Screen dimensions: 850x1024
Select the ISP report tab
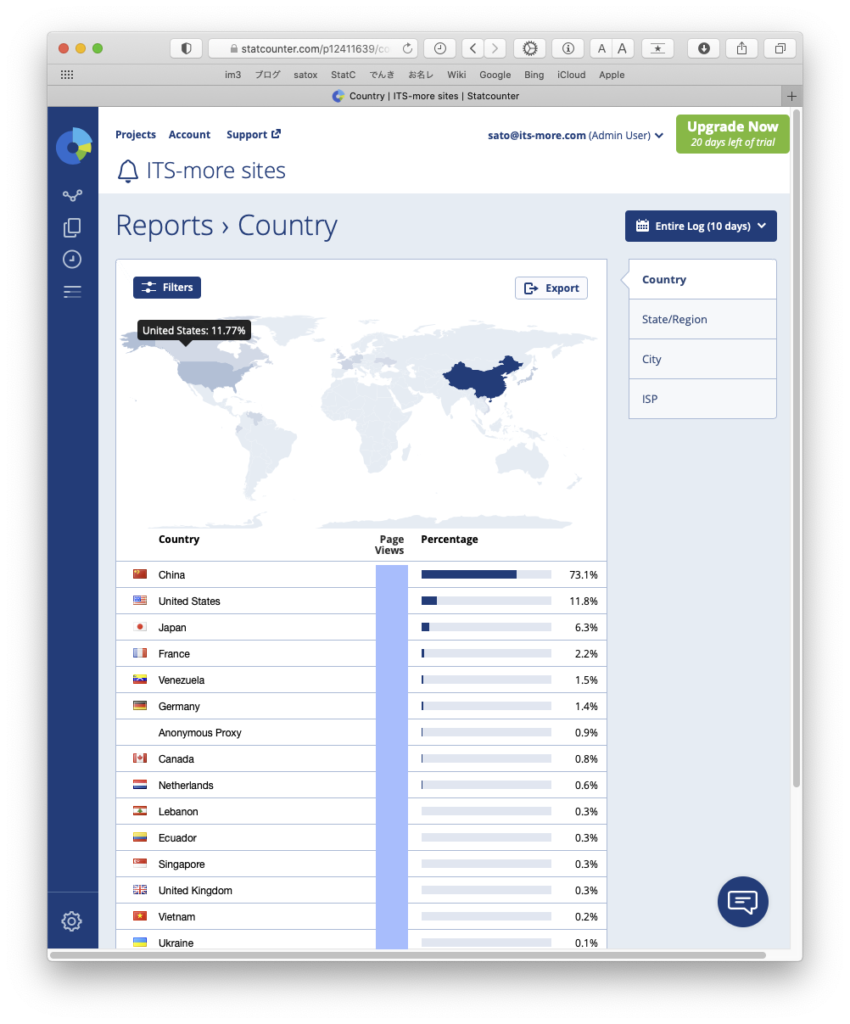pyautogui.click(x=702, y=399)
